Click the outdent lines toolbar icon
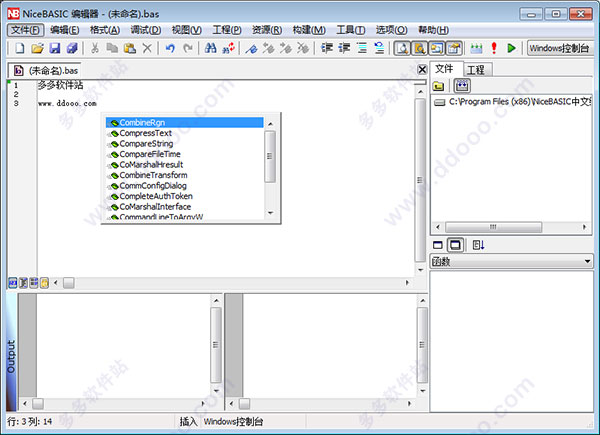600x435 pixels. pos(327,48)
